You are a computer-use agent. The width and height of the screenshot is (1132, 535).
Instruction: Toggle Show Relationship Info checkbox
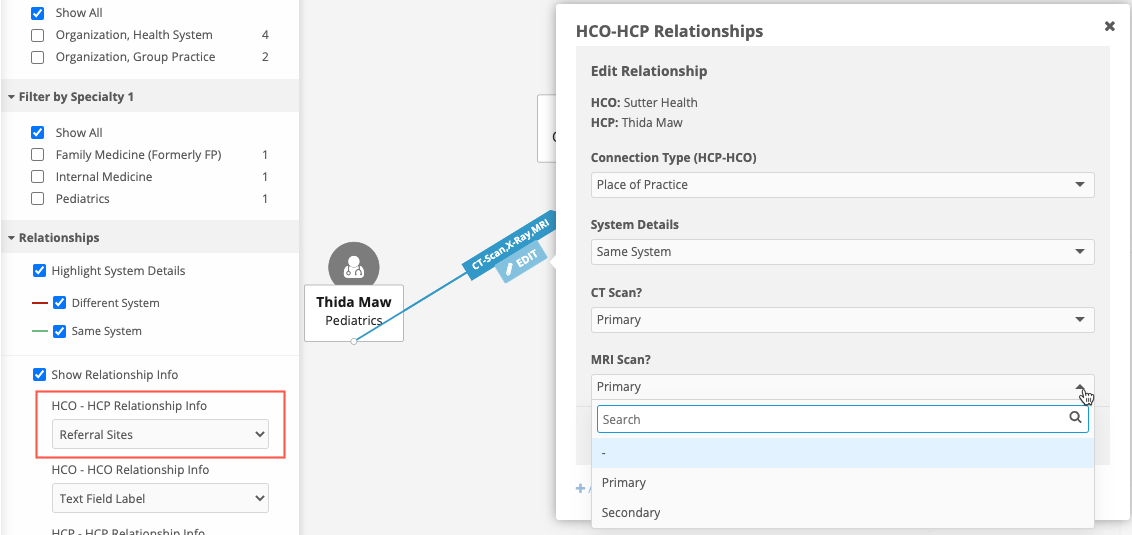point(40,375)
